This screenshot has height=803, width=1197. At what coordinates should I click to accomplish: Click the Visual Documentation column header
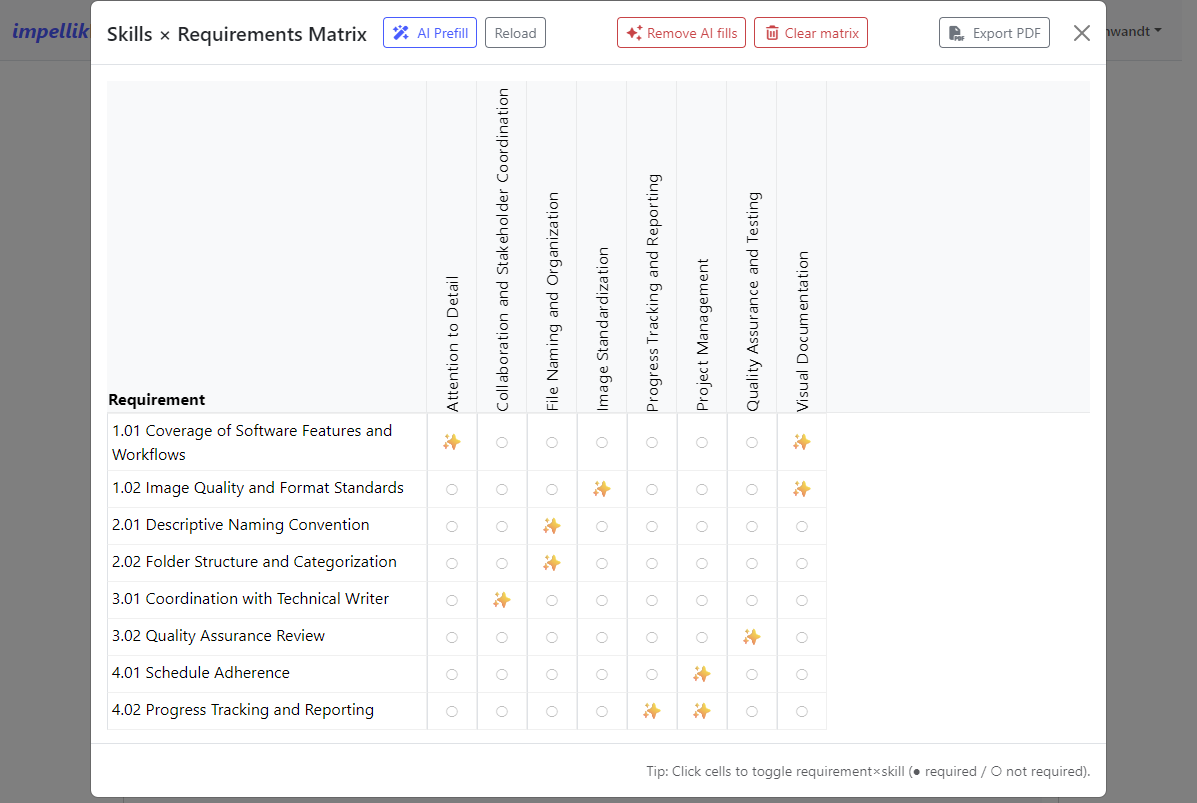click(x=802, y=331)
